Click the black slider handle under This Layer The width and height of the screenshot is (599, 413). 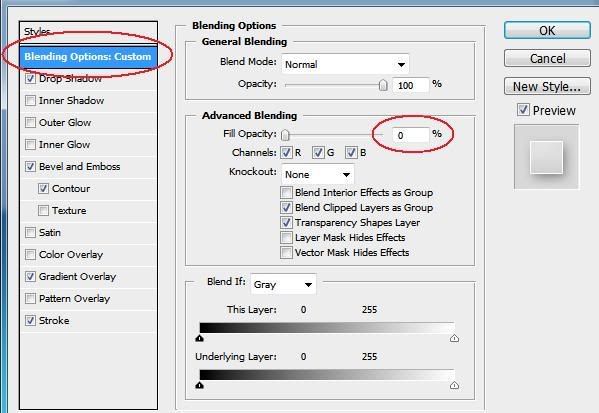click(x=199, y=338)
